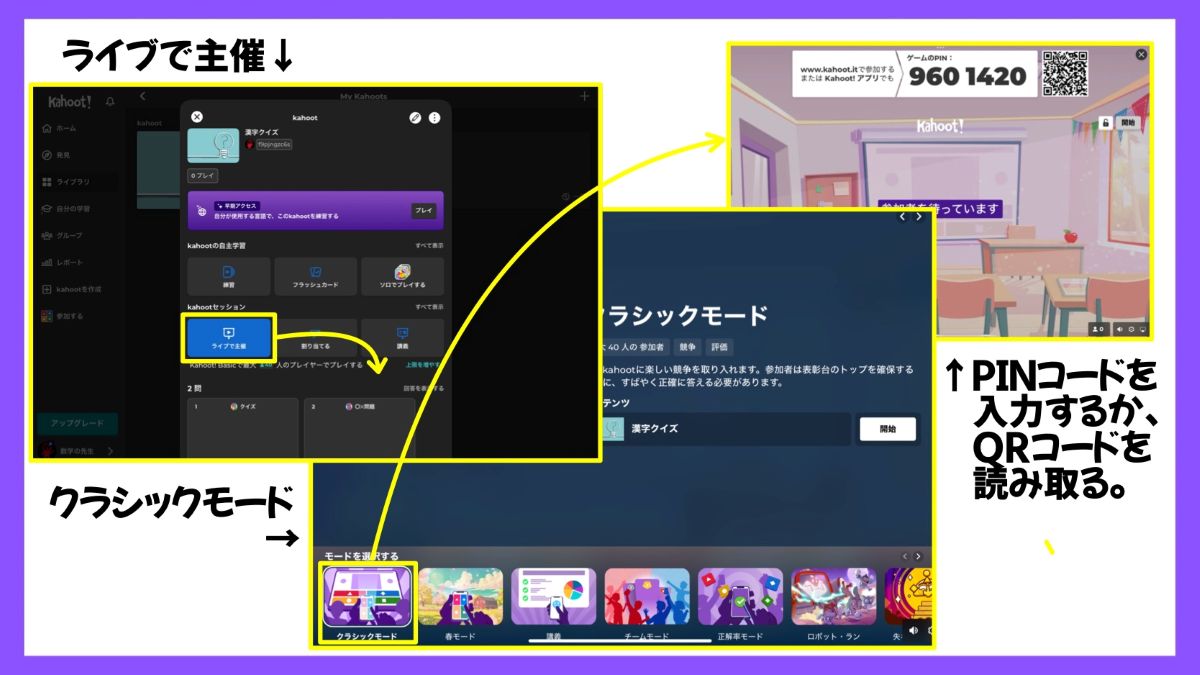This screenshot has width=1200, height=675.
Task: Open 発見 discover in sidebar
Action: point(56,155)
